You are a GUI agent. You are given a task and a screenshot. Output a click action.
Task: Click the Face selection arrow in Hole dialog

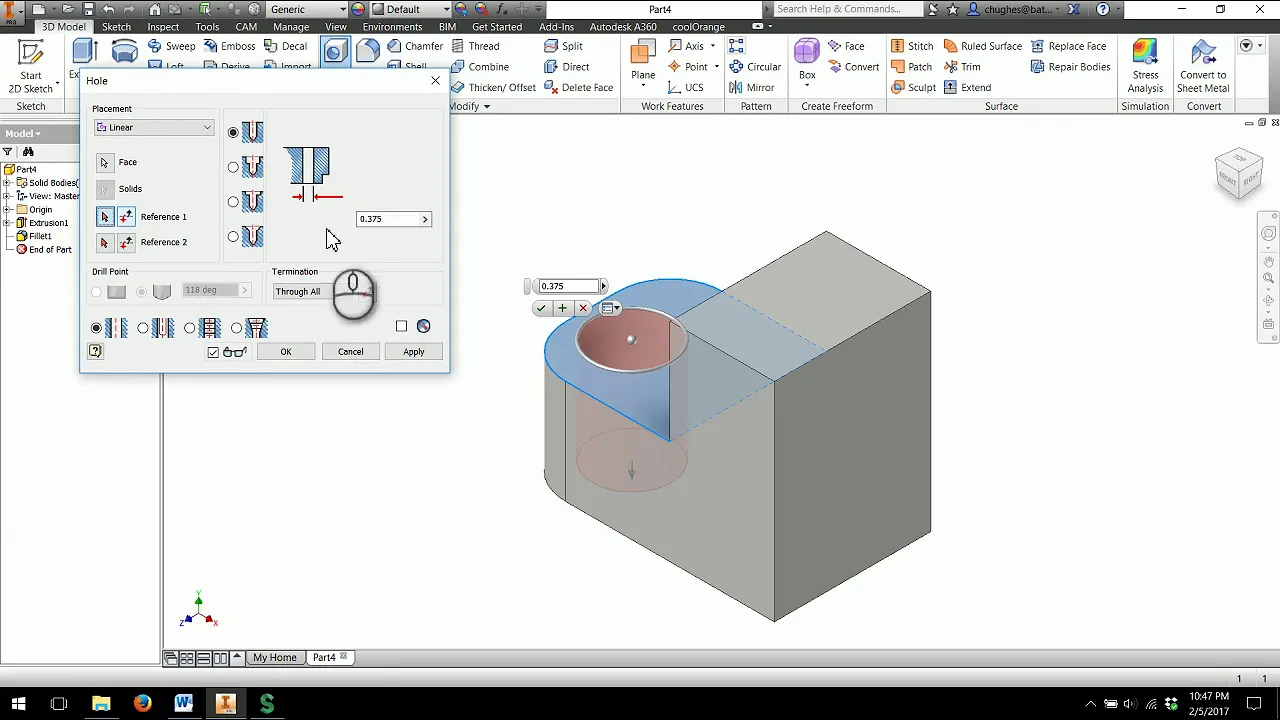105,162
